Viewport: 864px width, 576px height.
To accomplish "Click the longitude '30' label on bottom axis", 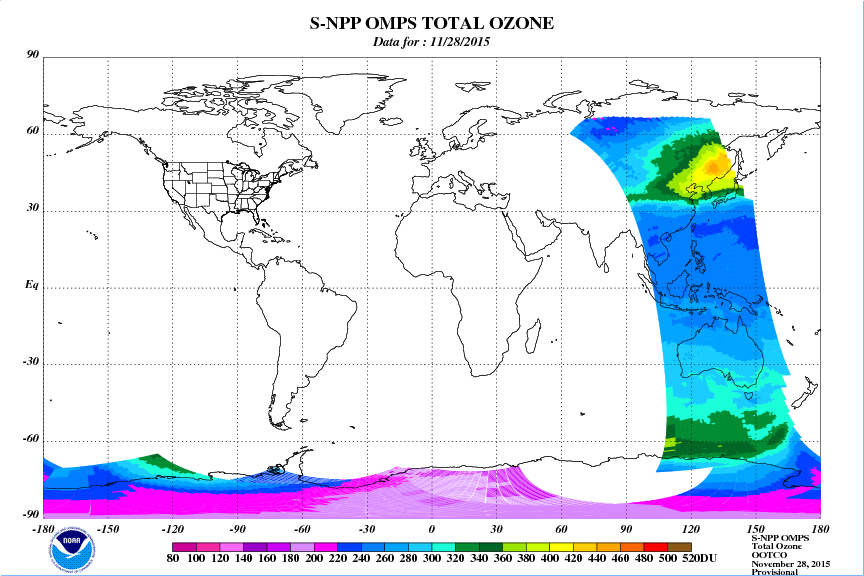I will pyautogui.click(x=496, y=530).
